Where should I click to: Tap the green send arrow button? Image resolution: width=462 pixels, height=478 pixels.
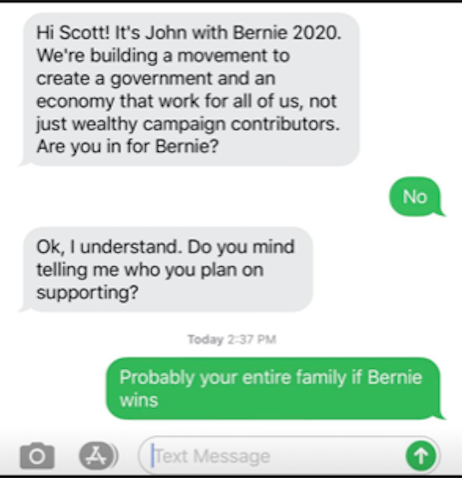click(x=421, y=456)
